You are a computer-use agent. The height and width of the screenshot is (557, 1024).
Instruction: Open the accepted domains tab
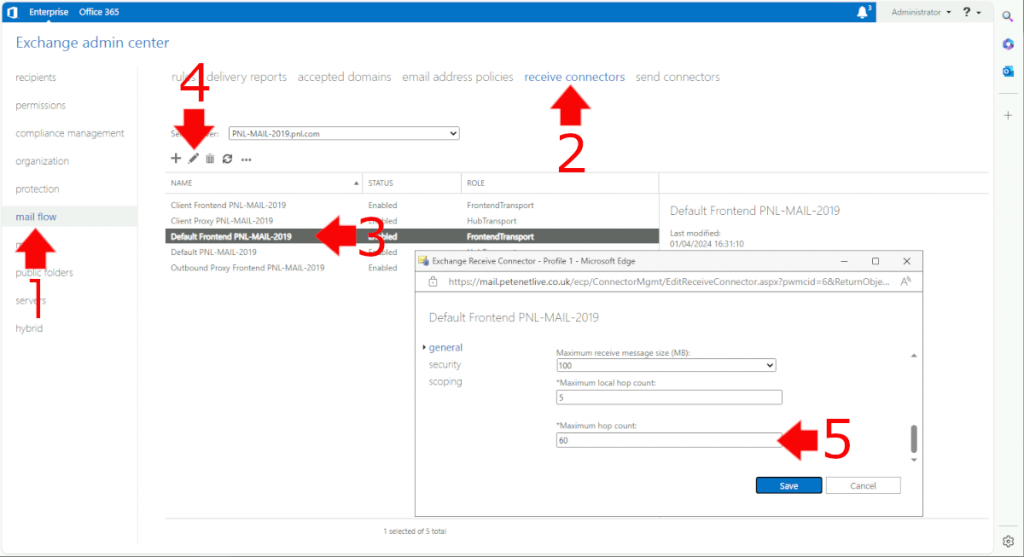point(344,77)
